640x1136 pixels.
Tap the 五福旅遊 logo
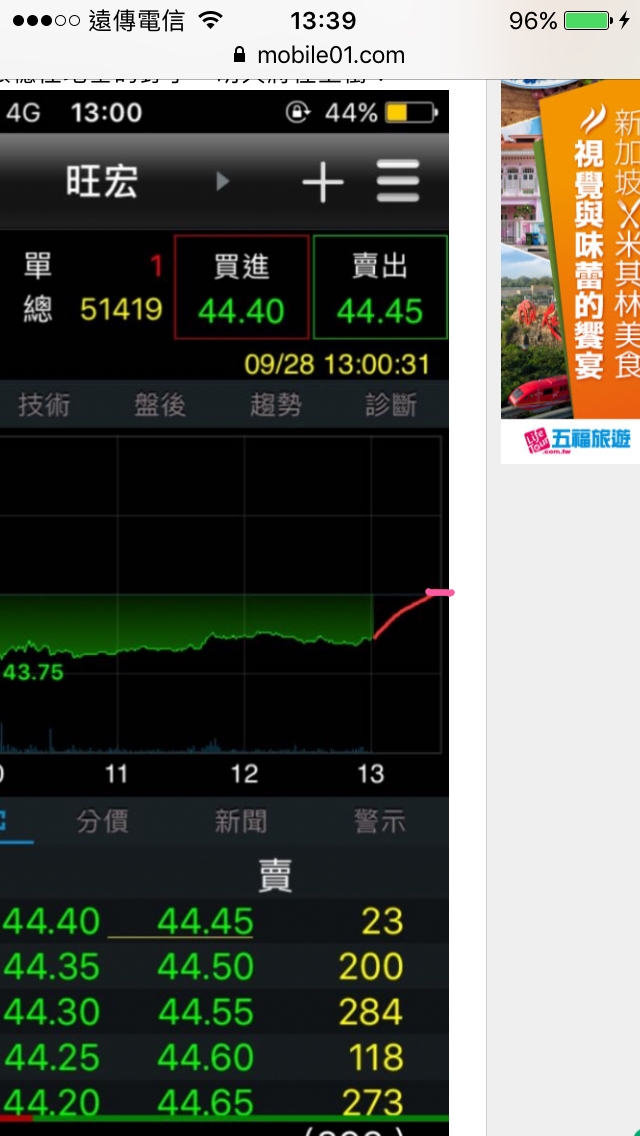(x=577, y=440)
